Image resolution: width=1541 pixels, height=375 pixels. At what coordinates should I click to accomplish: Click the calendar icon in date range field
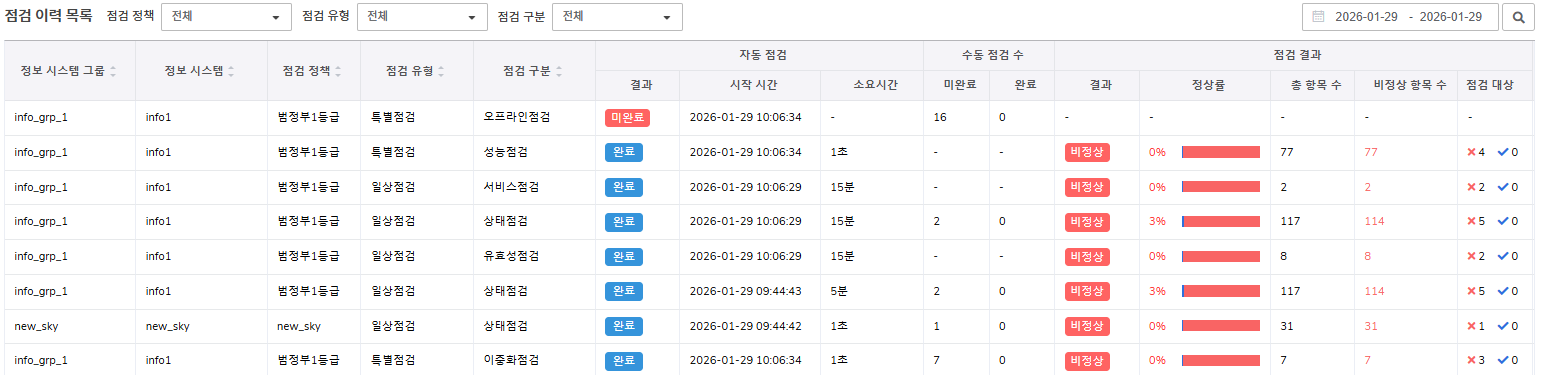pos(1319,17)
